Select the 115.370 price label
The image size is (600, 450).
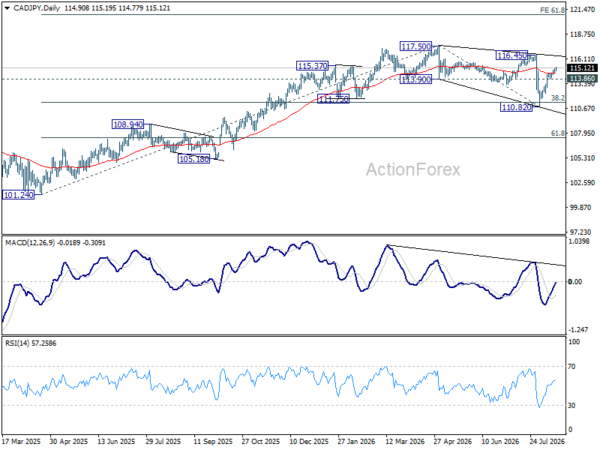coord(312,66)
